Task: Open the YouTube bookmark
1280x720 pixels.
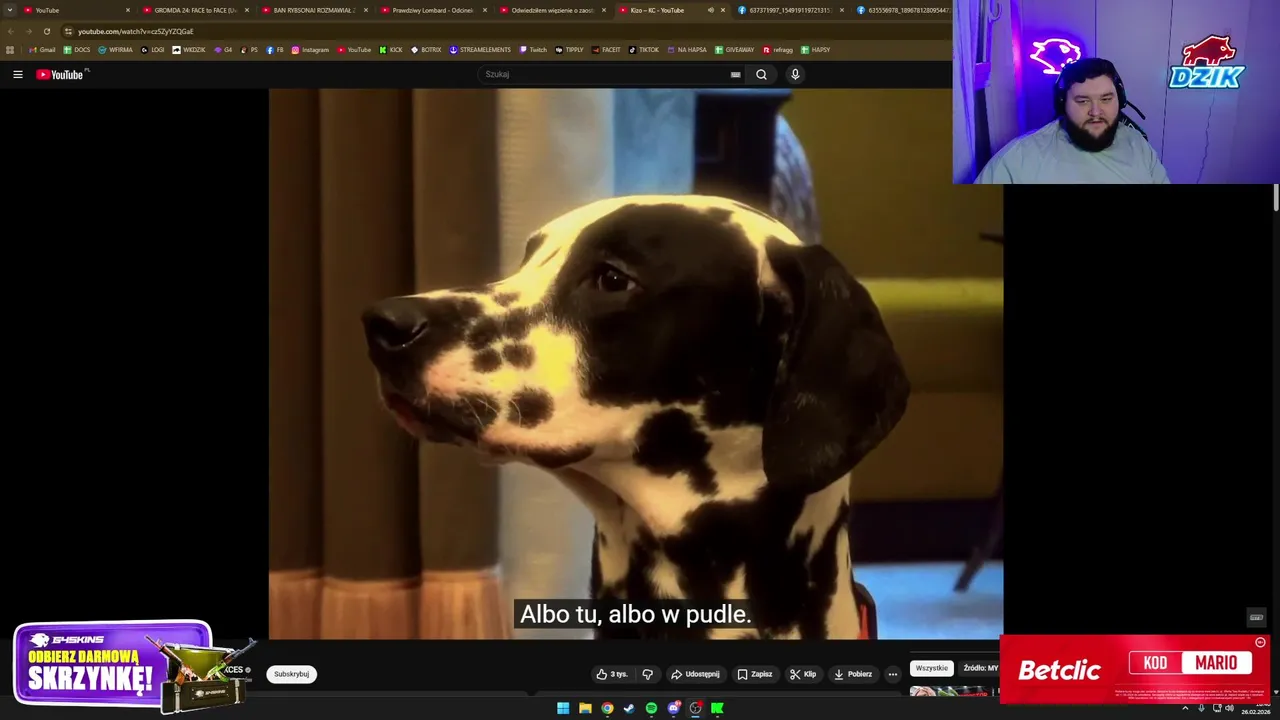Action: coord(354,50)
